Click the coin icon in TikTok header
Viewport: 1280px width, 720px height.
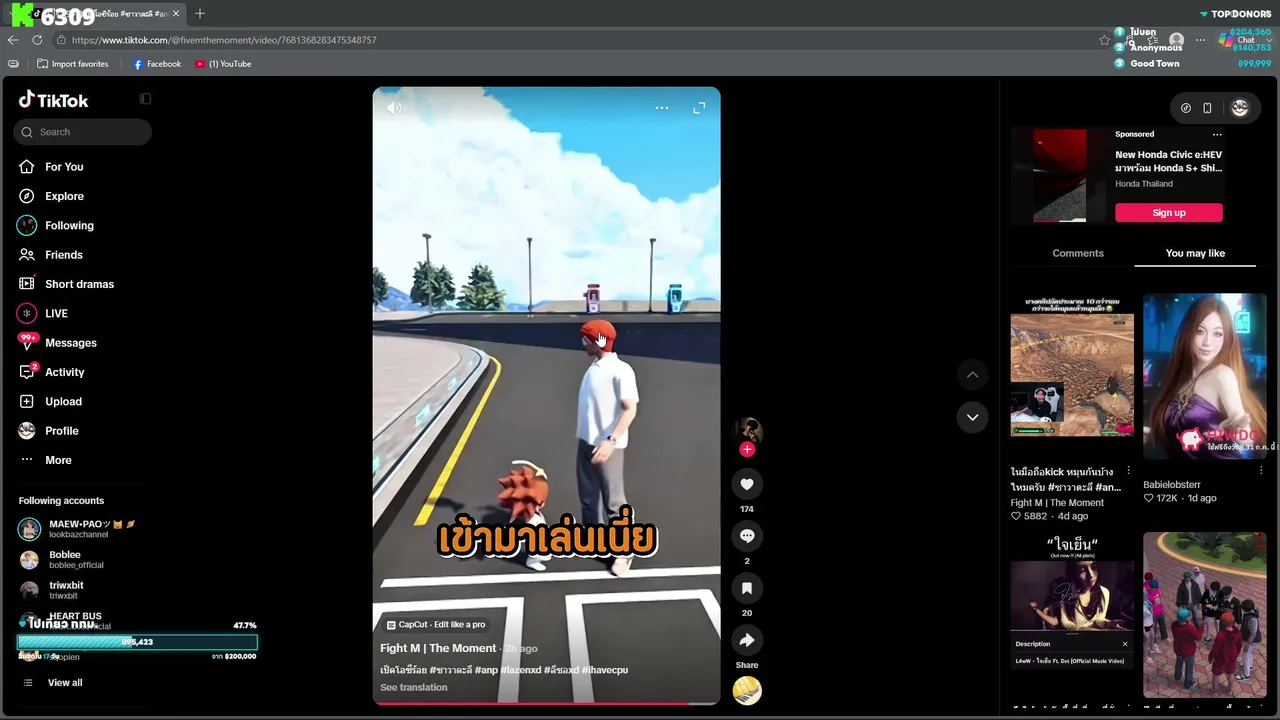tap(1186, 108)
